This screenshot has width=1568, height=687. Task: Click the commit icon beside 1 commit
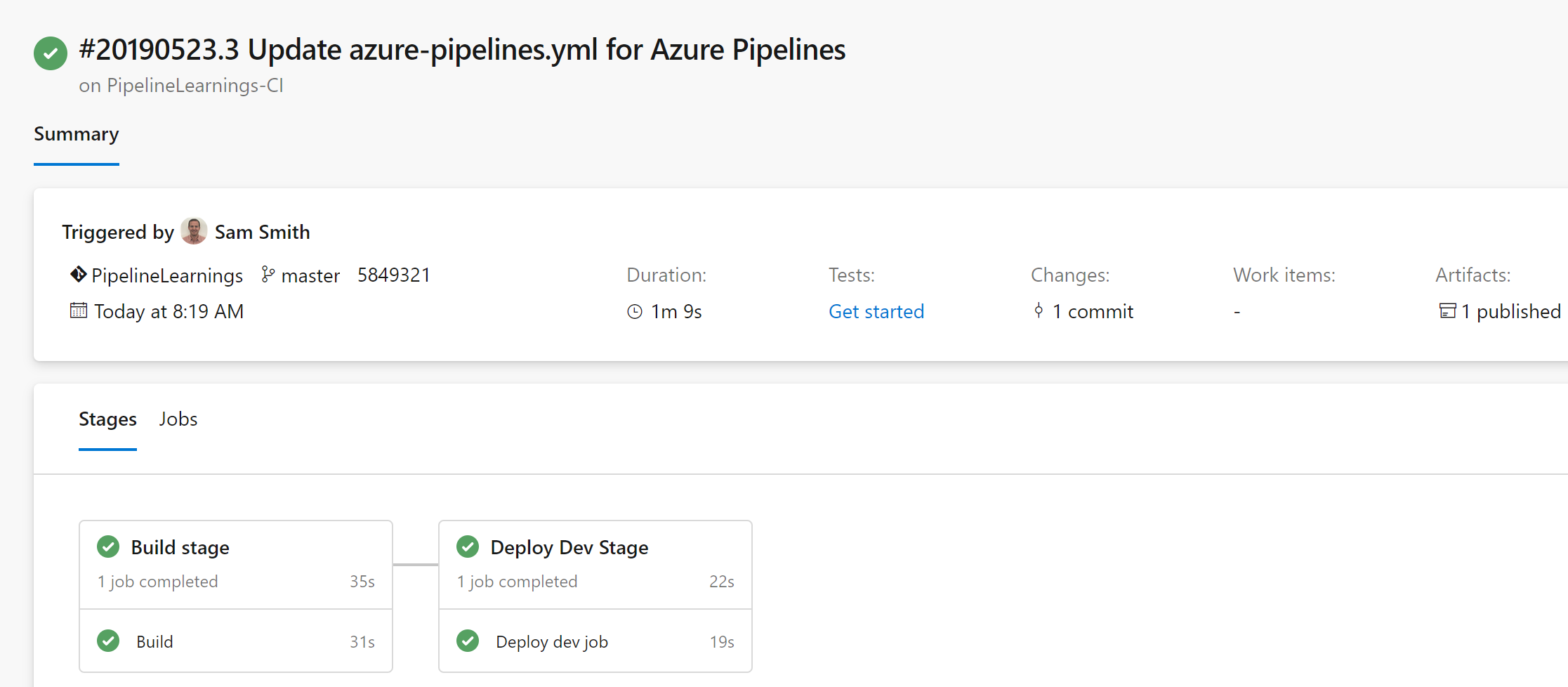click(1039, 310)
